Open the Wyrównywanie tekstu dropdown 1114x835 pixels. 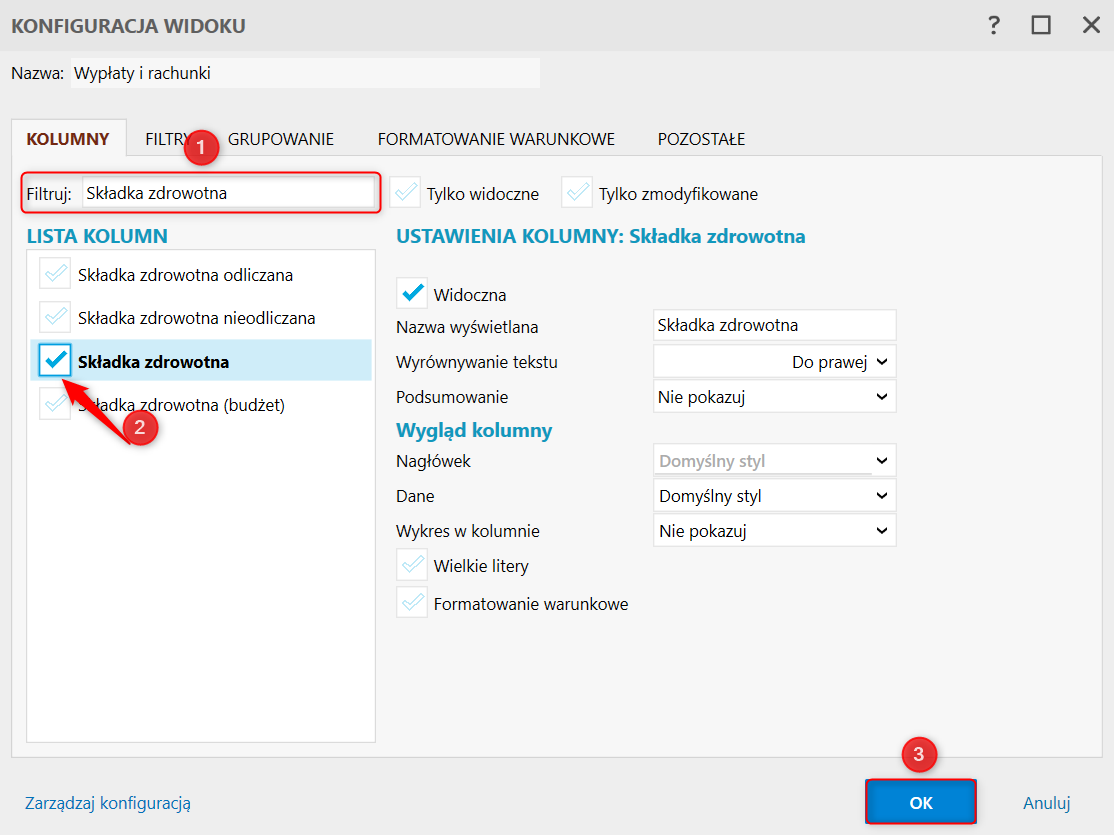pos(775,362)
